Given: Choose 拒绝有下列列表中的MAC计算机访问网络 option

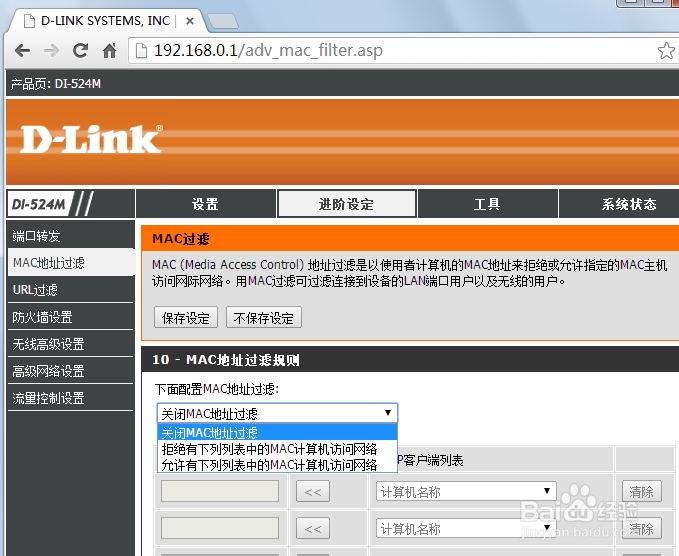Looking at the screenshot, I should click(x=277, y=449).
